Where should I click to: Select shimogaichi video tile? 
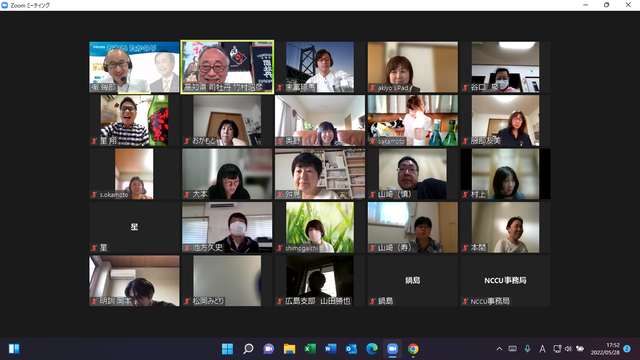pos(320,227)
